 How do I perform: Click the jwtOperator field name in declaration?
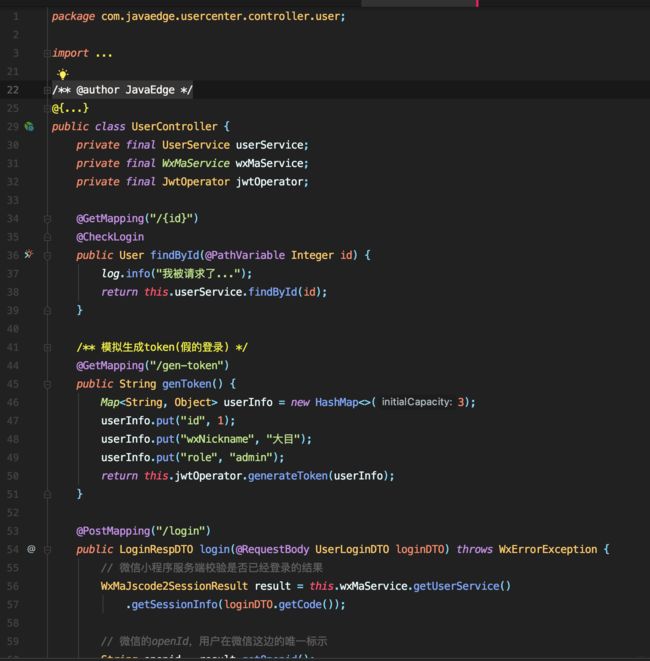(x=269, y=182)
